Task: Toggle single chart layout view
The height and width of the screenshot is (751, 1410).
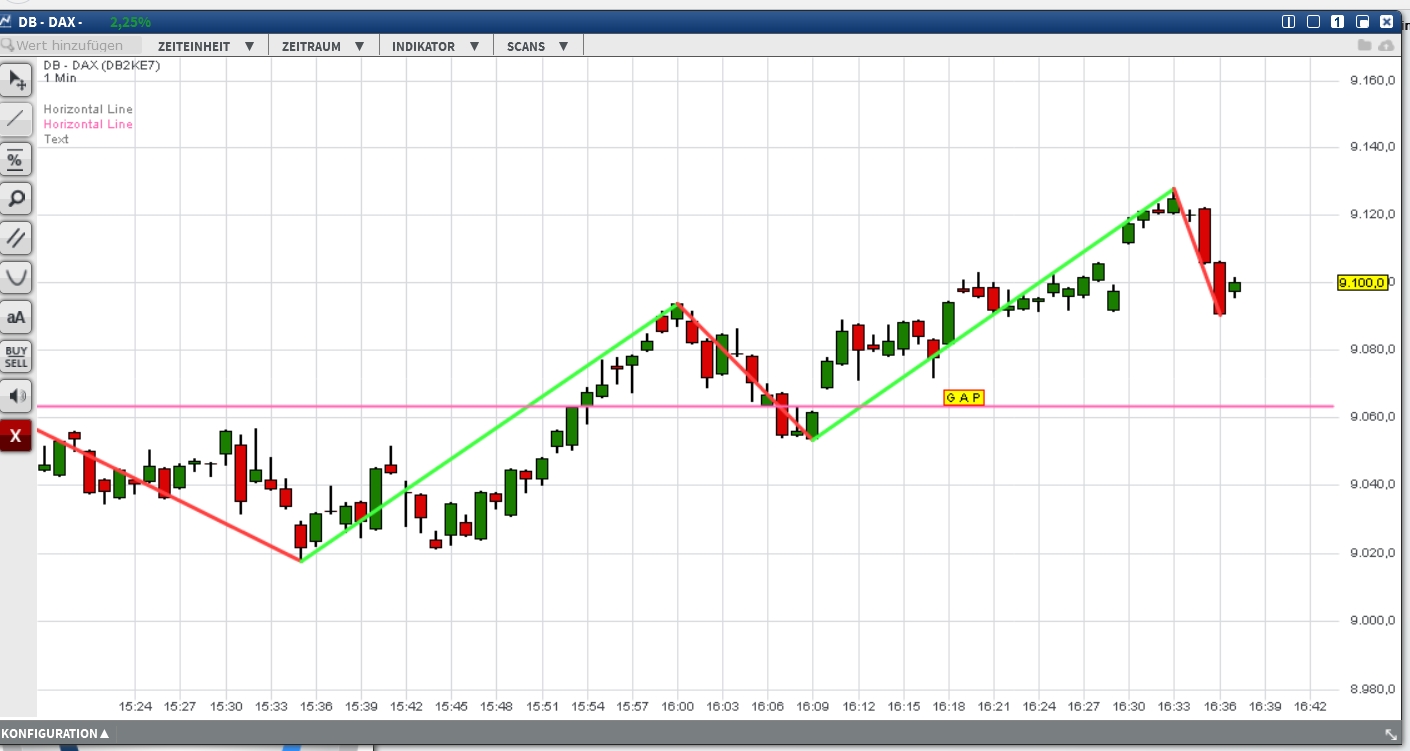Action: [1336, 20]
